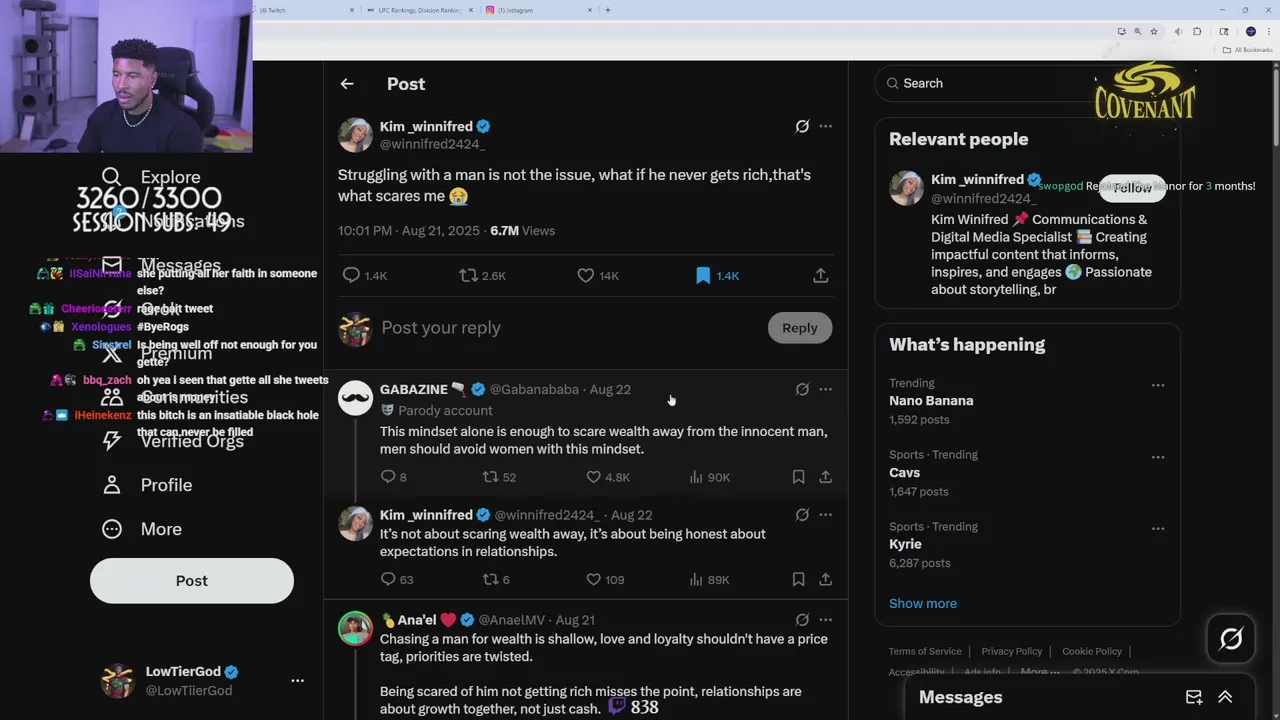Open account menu dots next to LowTierGod
Viewport: 1280px width, 720px height.
[x=297, y=680]
